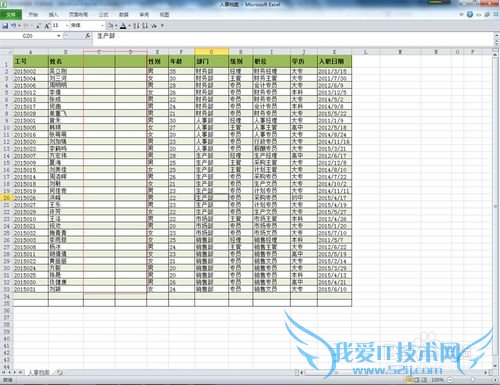500x385 pixels.
Task: Jump to first sheet with navigation arrow
Action: (x=4, y=372)
